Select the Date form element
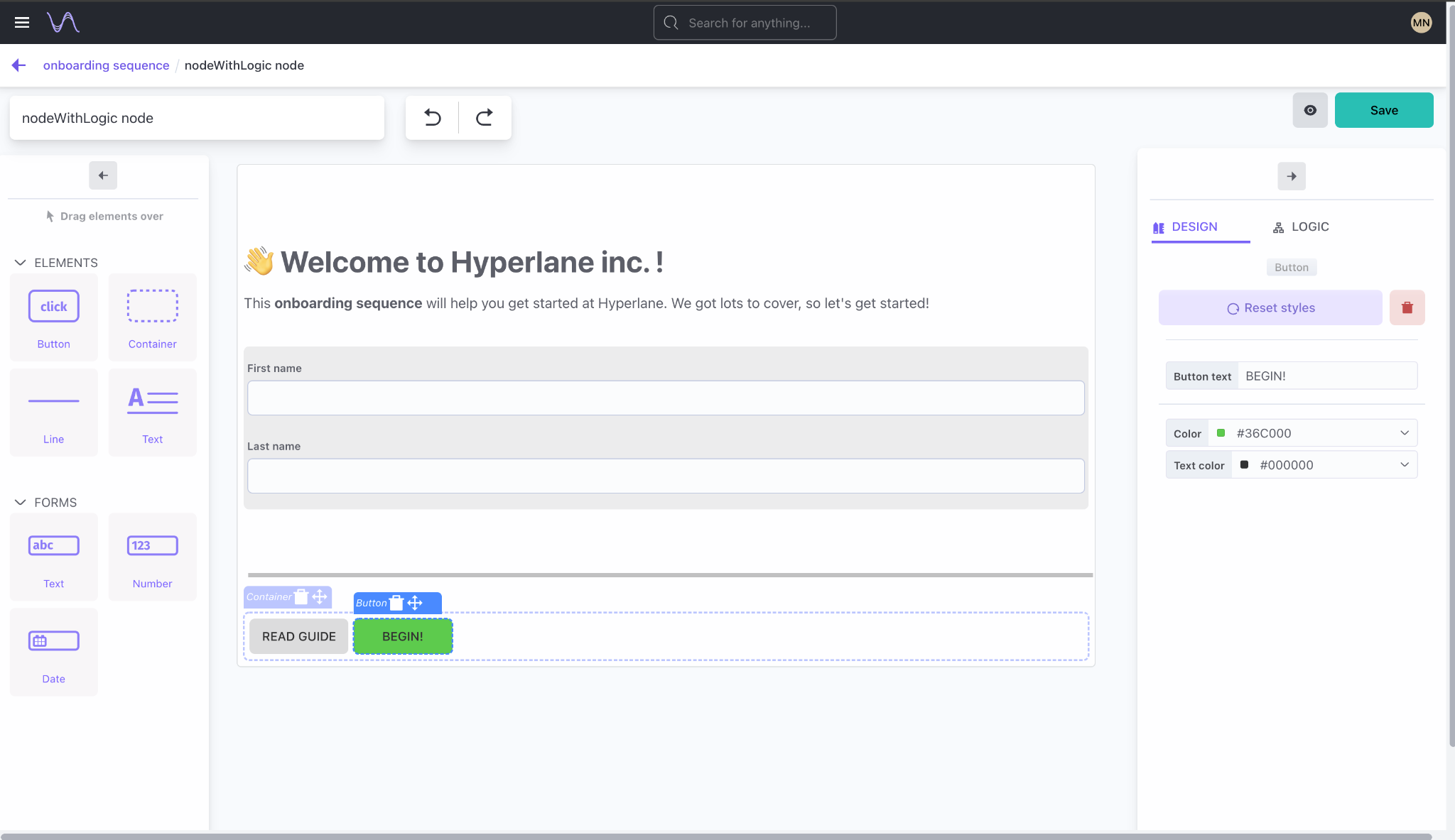This screenshot has height=840, width=1455. (53, 651)
